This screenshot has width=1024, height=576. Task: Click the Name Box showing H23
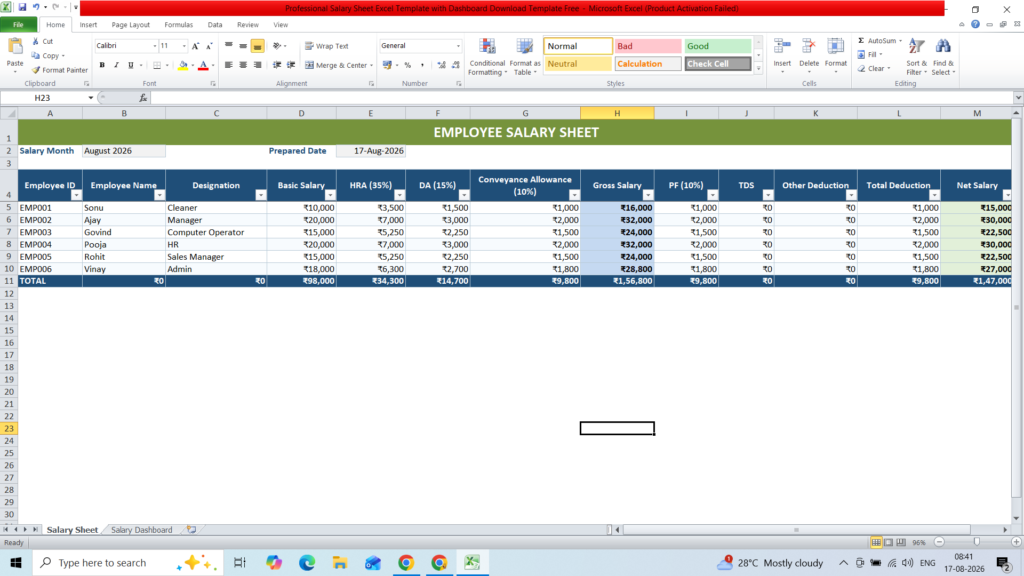42,98
